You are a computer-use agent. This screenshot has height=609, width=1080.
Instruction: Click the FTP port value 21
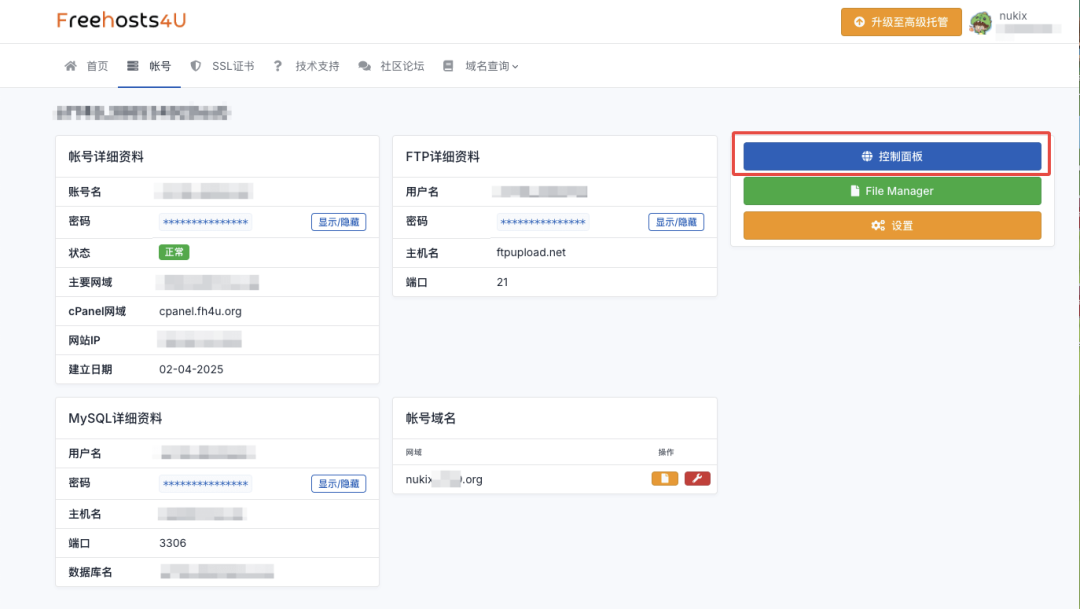coord(502,282)
